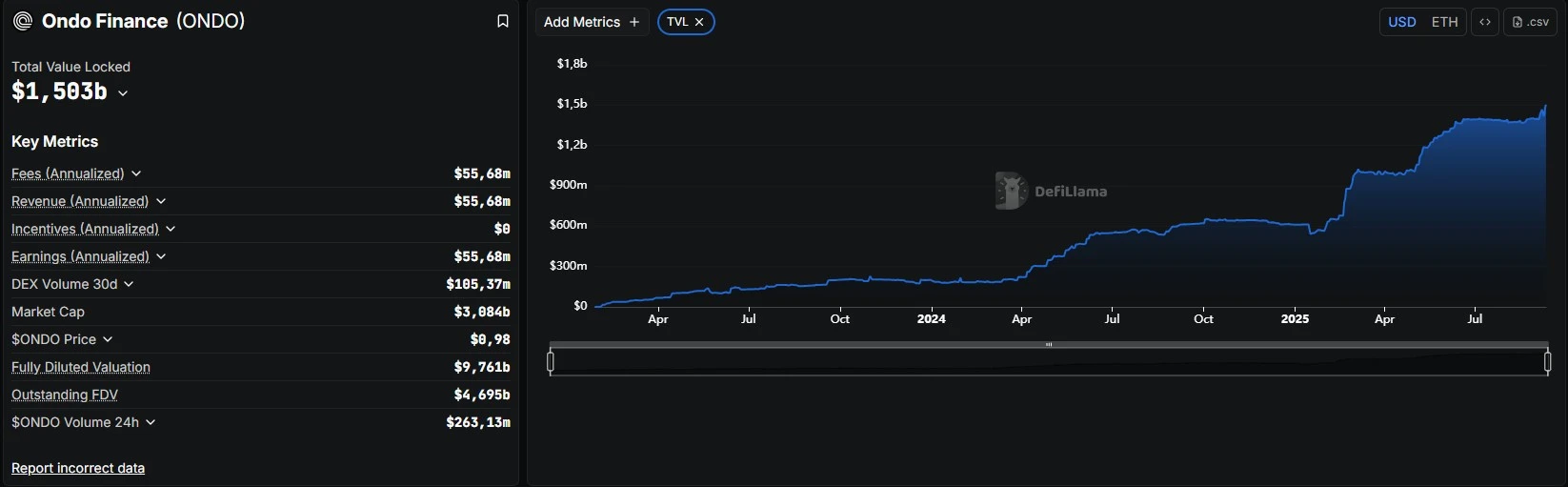1568x487 pixels.
Task: Click Fully Diluted Valuation value $9,761b
Action: [x=482, y=367]
